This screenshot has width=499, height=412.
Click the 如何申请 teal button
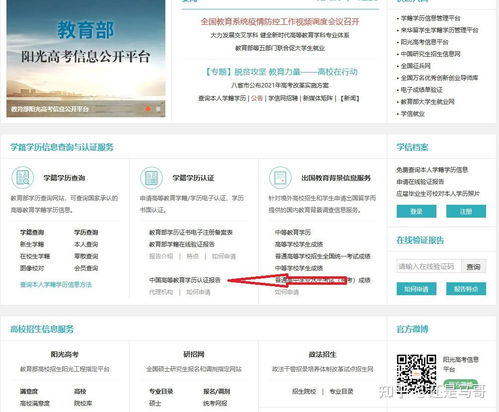tap(416, 289)
